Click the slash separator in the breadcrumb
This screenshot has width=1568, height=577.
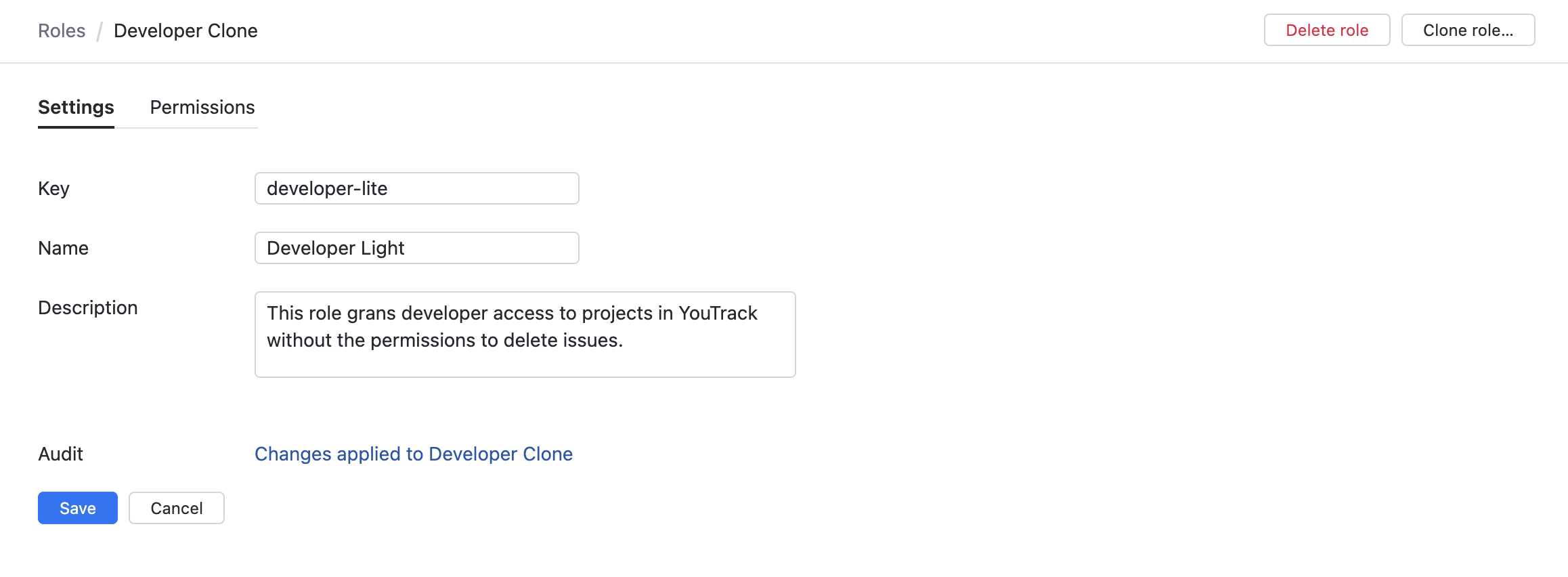pyautogui.click(x=100, y=31)
